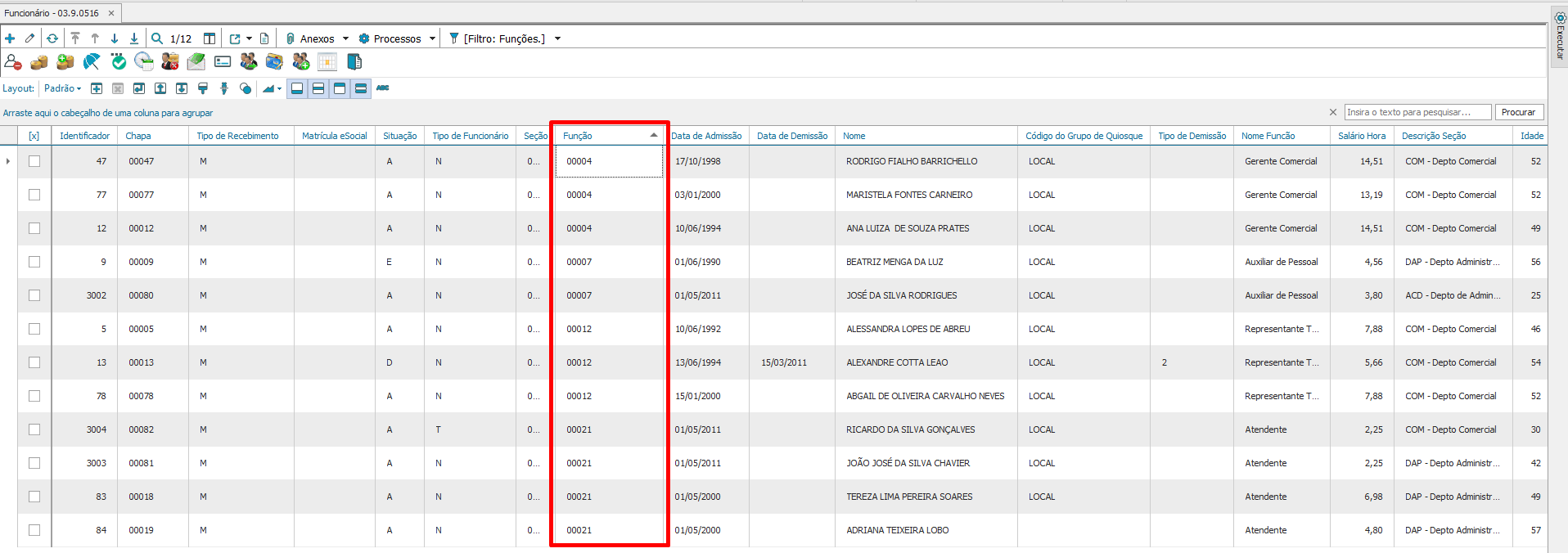Toggle the split horizontal panel view button

(x=318, y=88)
